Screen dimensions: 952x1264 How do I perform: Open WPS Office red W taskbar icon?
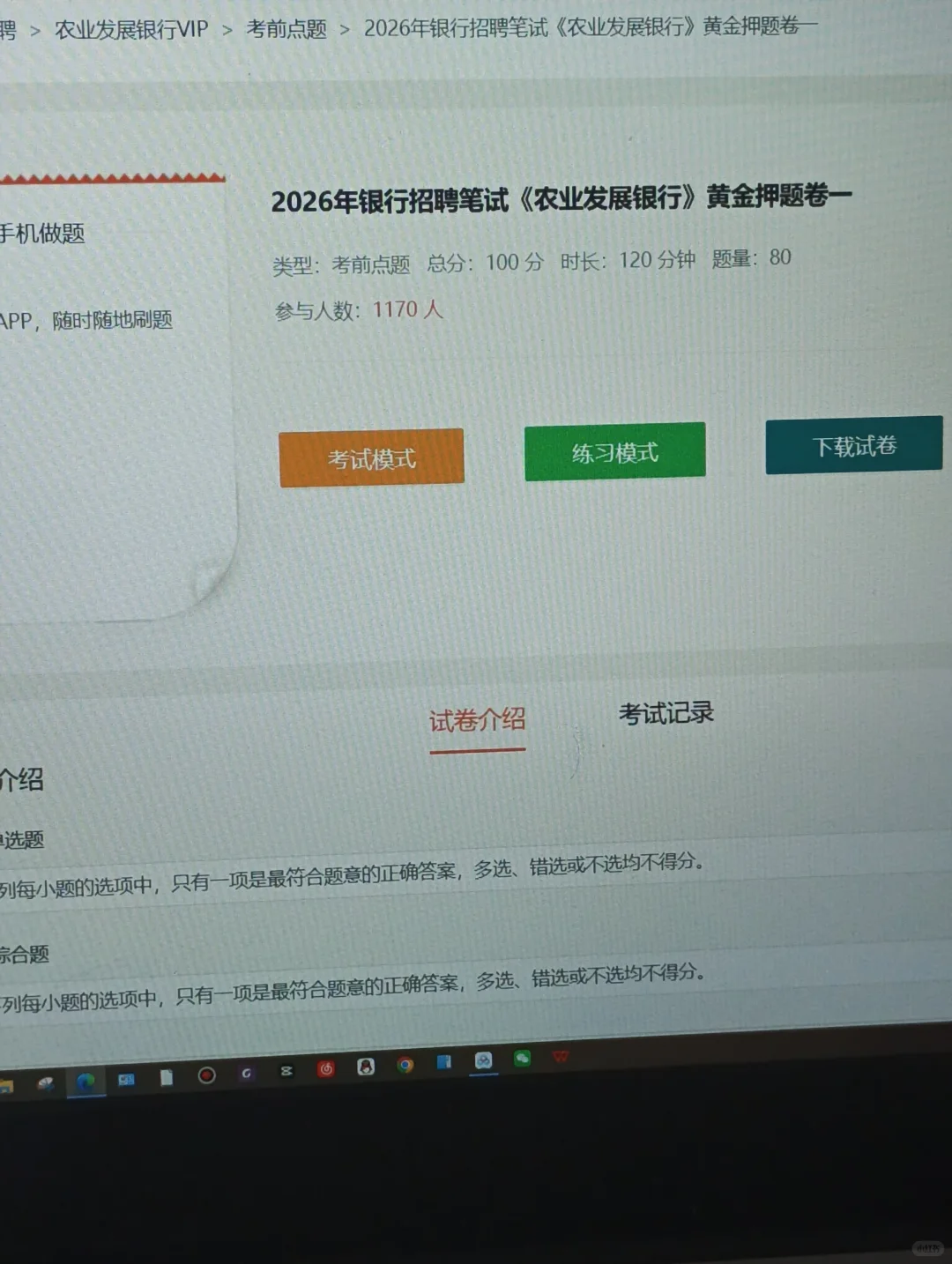(561, 1056)
